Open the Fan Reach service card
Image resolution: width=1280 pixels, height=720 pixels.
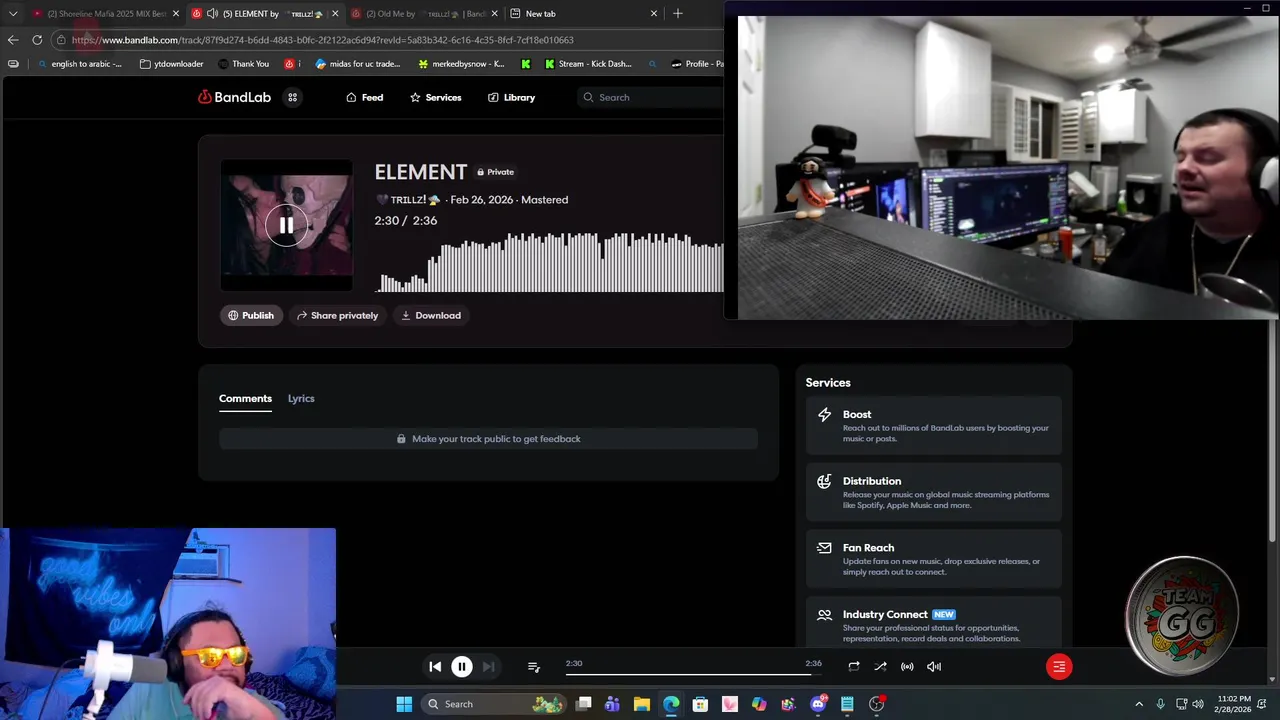coord(933,559)
